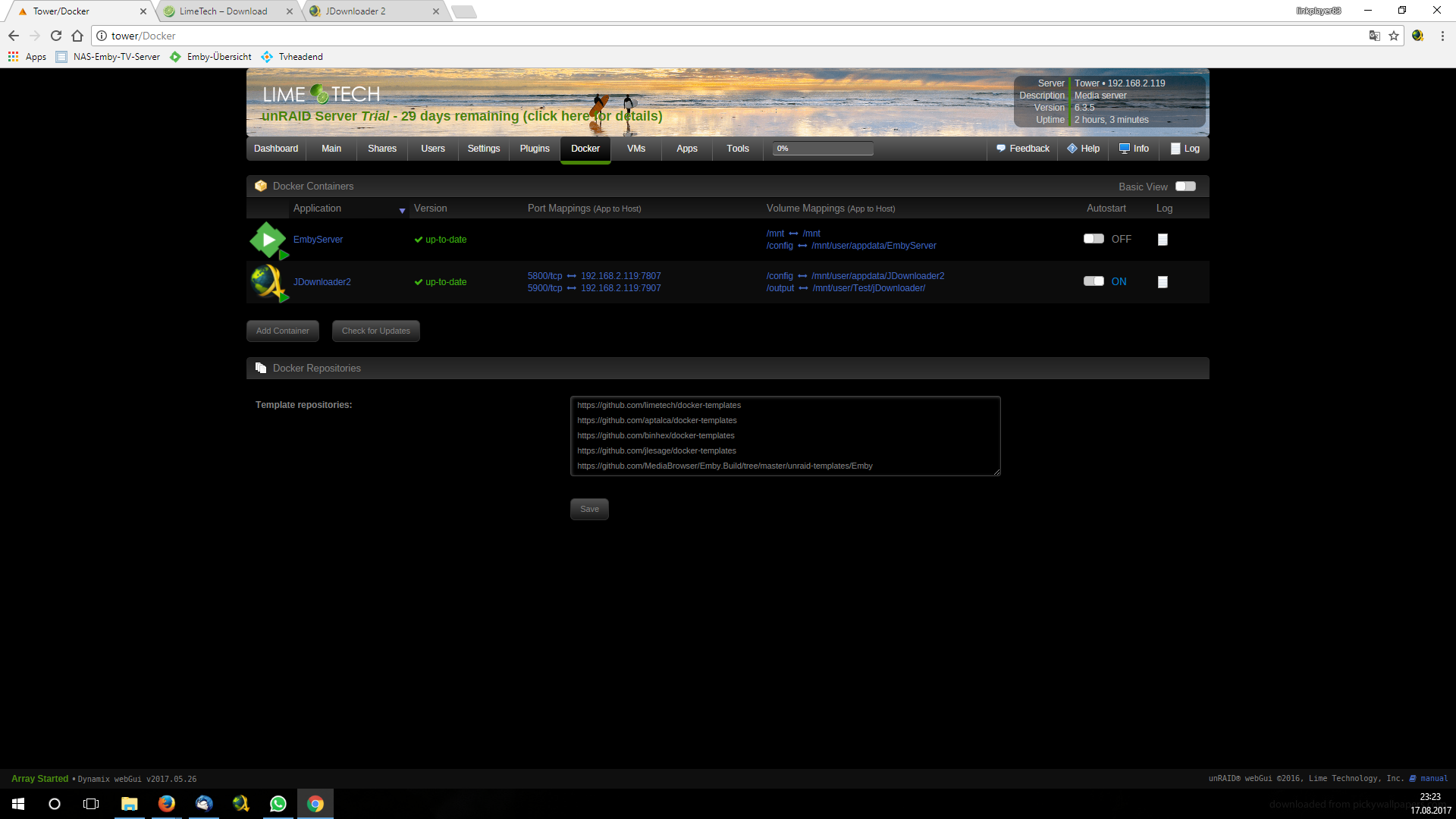Image resolution: width=1456 pixels, height=819 pixels.
Task: Open port mapping 192.168.2.119:7907
Action: [620, 288]
